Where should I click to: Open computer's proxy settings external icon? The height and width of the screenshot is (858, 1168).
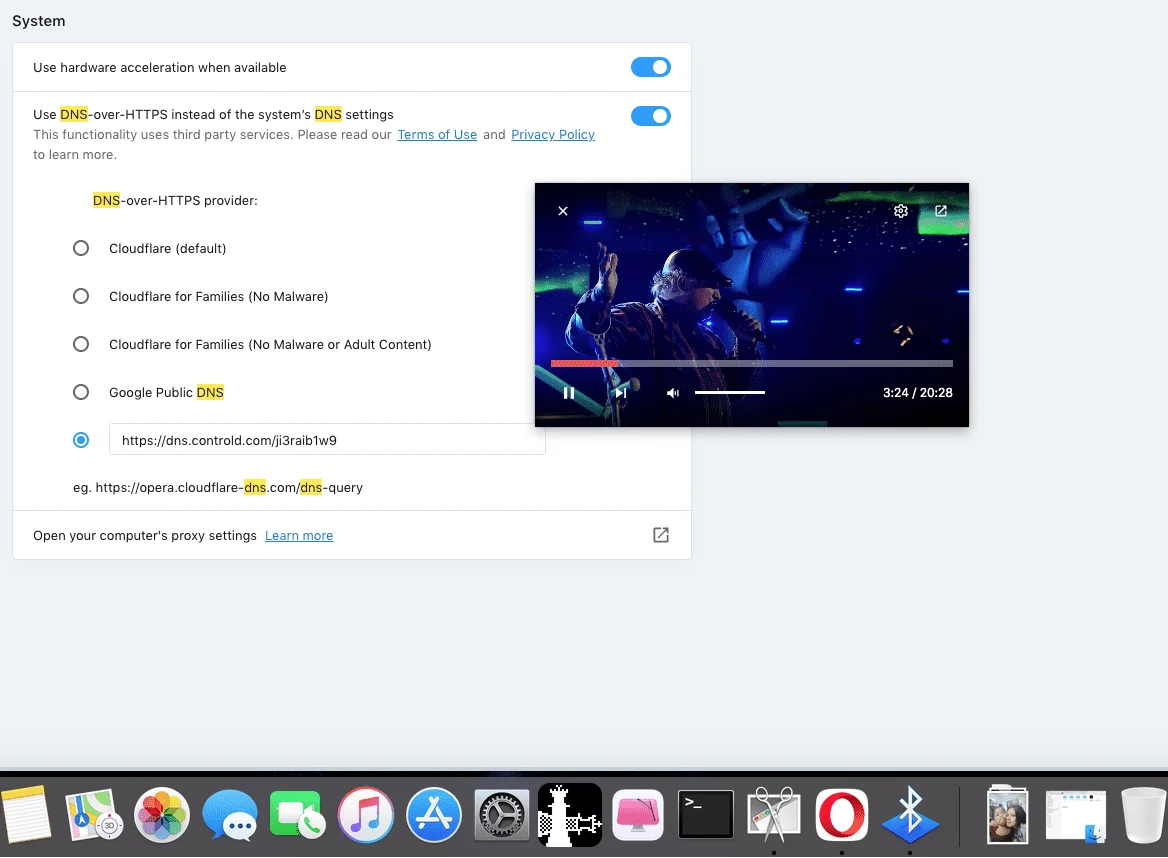click(661, 535)
